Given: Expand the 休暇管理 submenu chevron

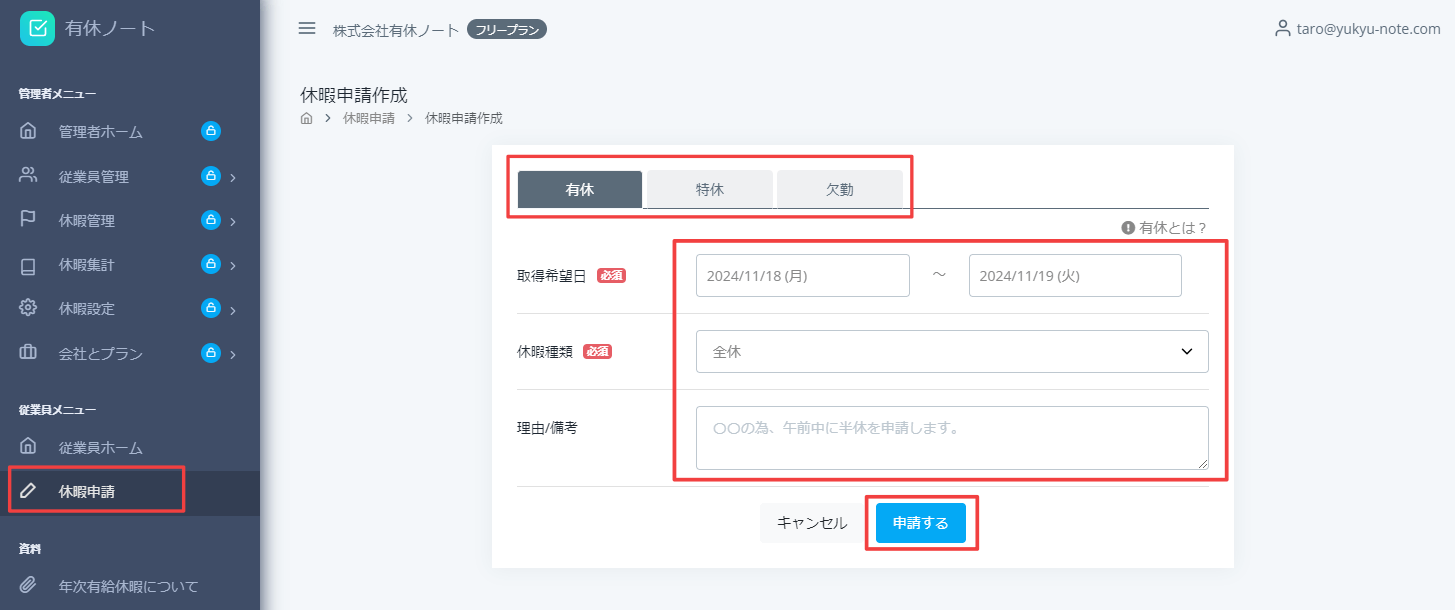Looking at the screenshot, I should tap(233, 221).
